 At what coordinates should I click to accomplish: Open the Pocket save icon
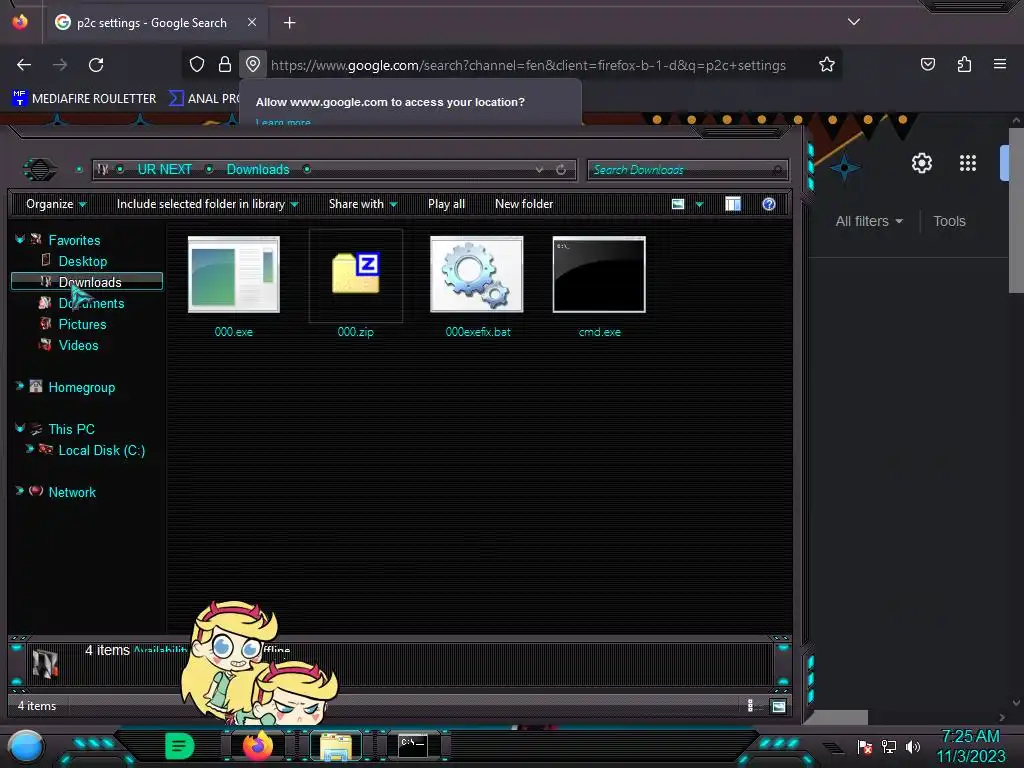(x=928, y=64)
